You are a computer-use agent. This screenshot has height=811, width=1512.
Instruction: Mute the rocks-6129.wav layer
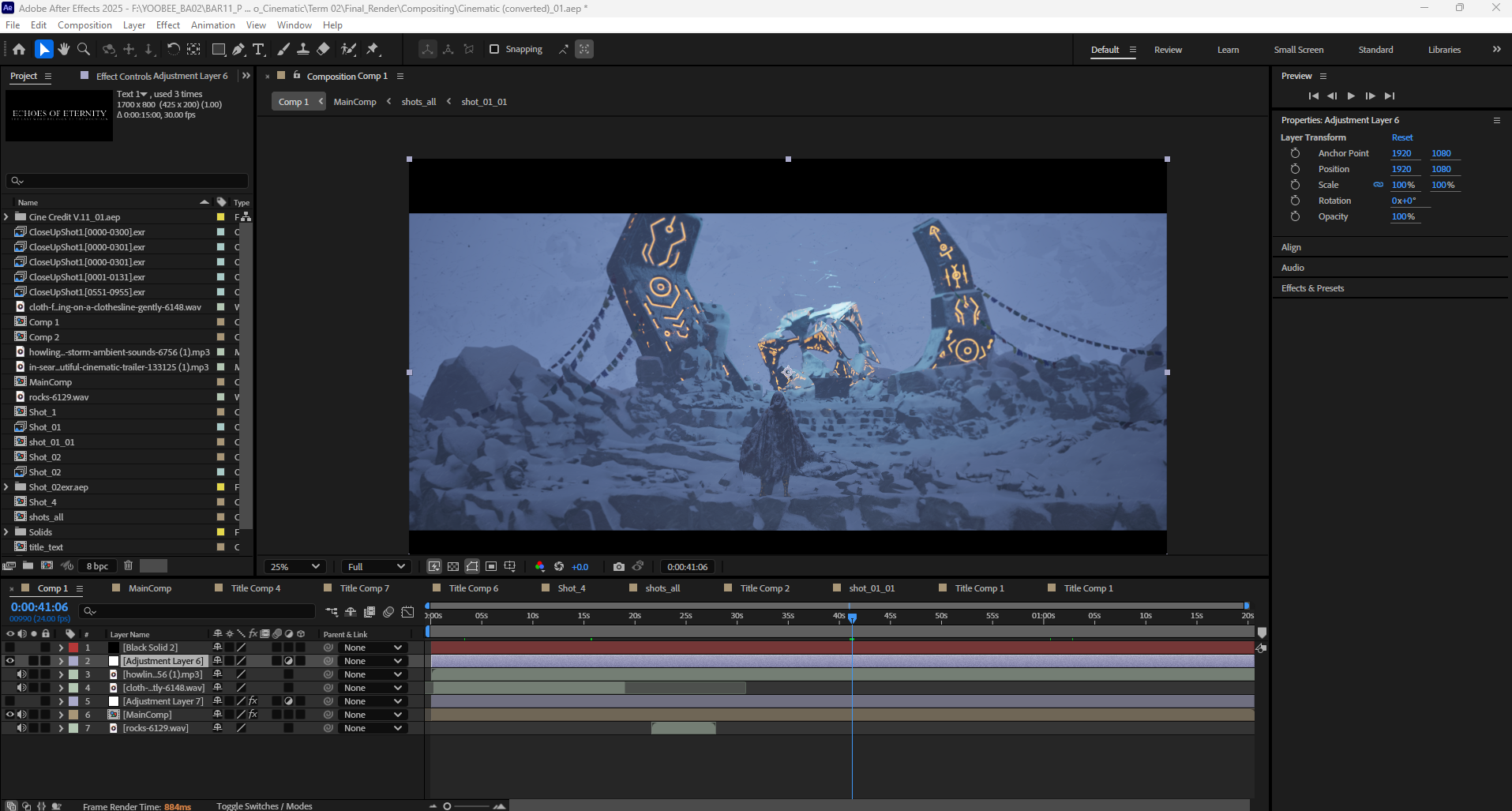coord(21,728)
